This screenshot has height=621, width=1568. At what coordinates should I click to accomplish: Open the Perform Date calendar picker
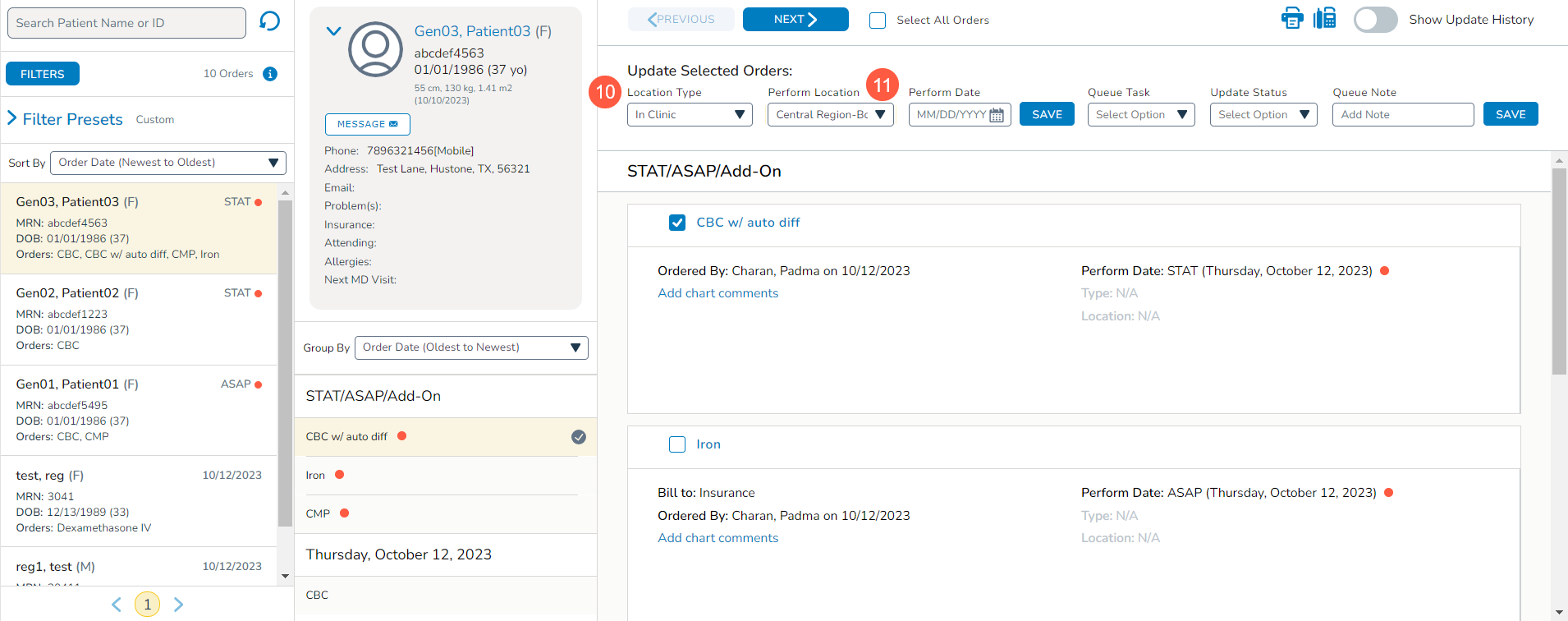[997, 115]
